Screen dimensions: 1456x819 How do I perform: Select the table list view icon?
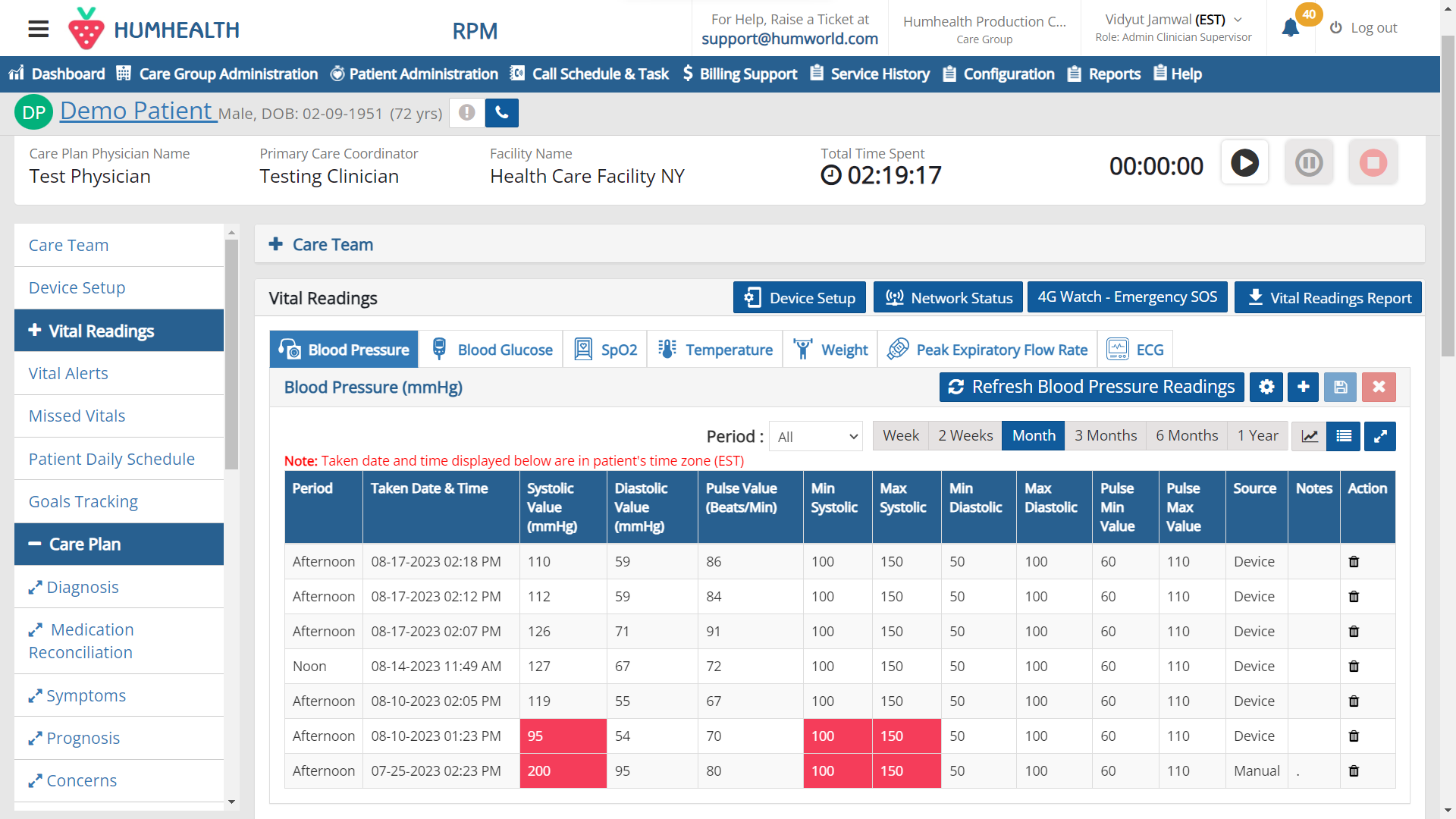pos(1343,436)
